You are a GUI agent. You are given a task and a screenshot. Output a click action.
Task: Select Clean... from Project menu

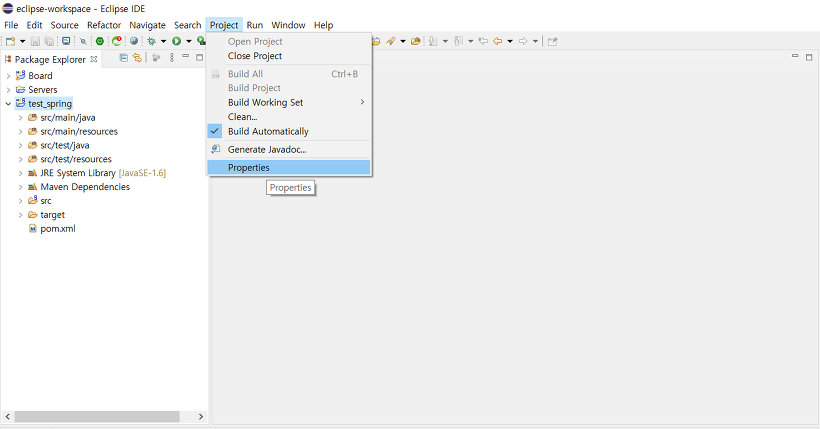pyautogui.click(x=289, y=117)
